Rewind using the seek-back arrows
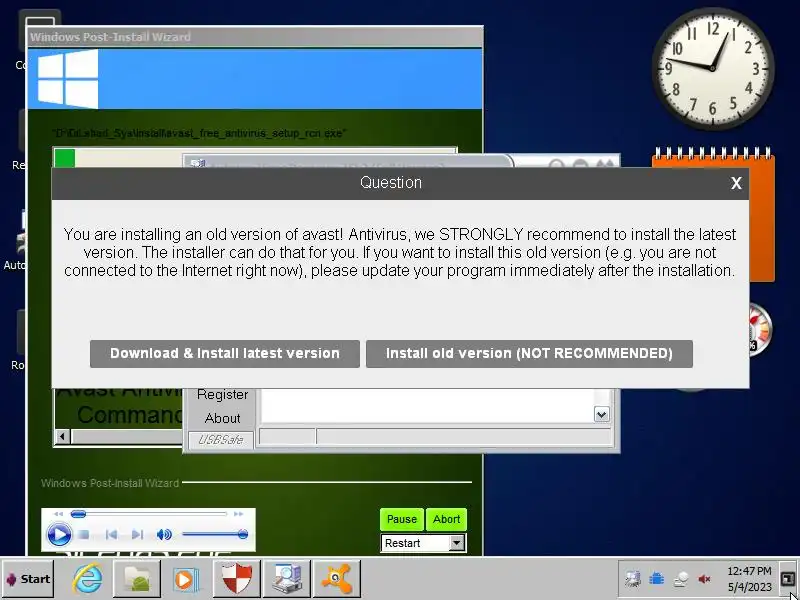This screenshot has width=800, height=600. pos(58,514)
